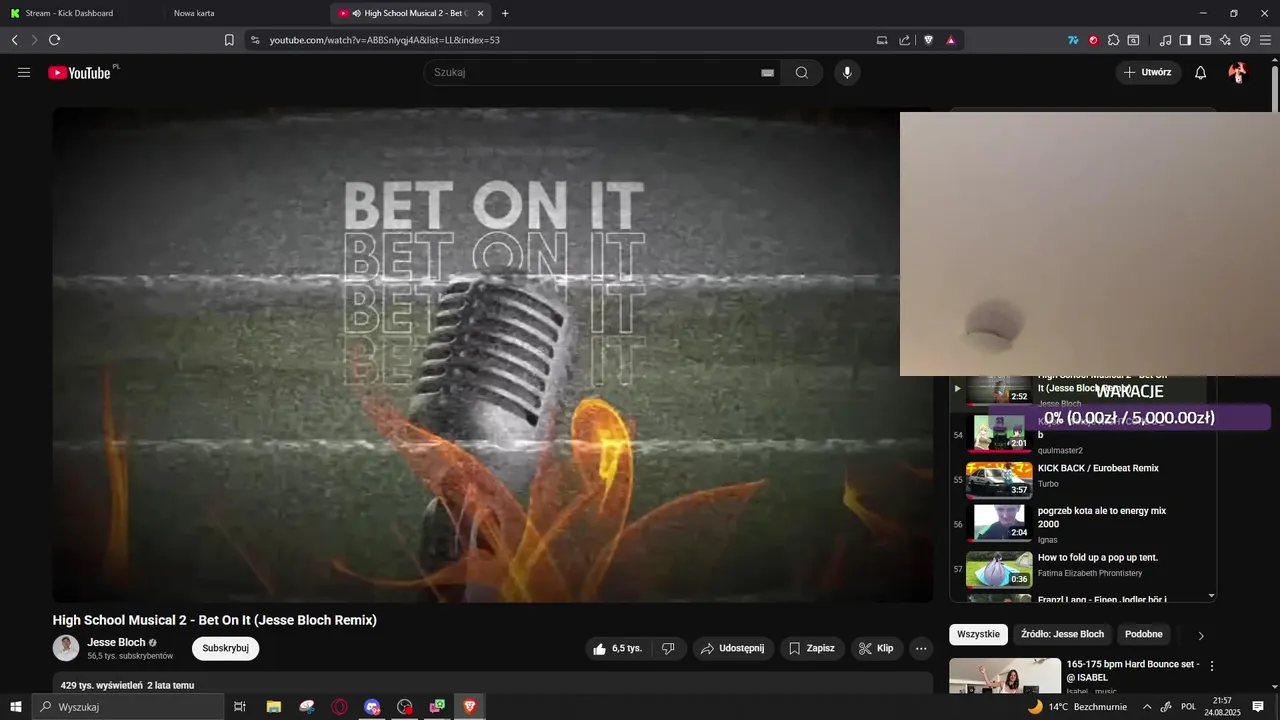The height and width of the screenshot is (720, 1280).
Task: Open the Jesse Bloch channel name link
Action: tap(116, 642)
